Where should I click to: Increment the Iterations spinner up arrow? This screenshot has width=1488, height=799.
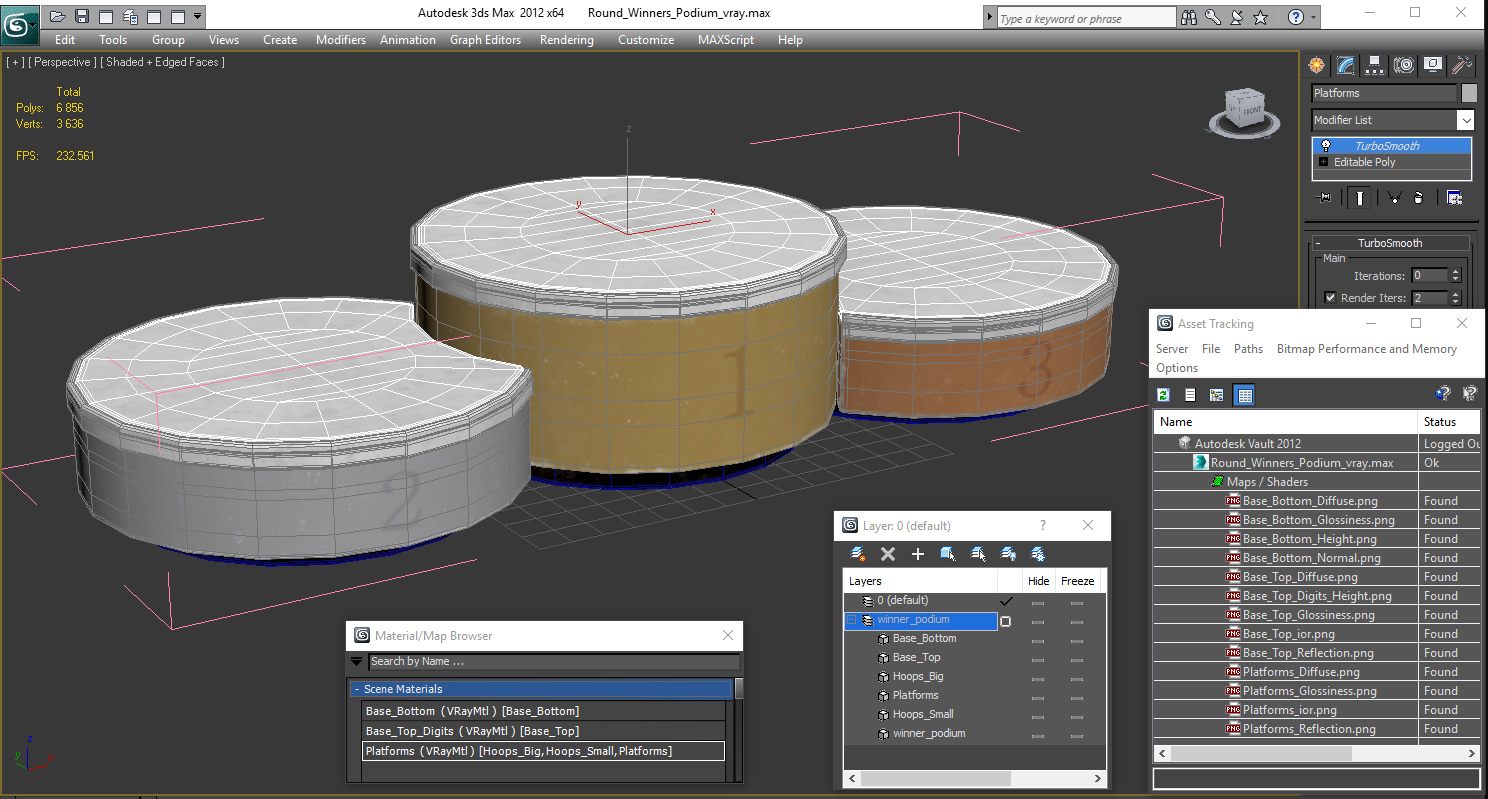tap(1455, 272)
